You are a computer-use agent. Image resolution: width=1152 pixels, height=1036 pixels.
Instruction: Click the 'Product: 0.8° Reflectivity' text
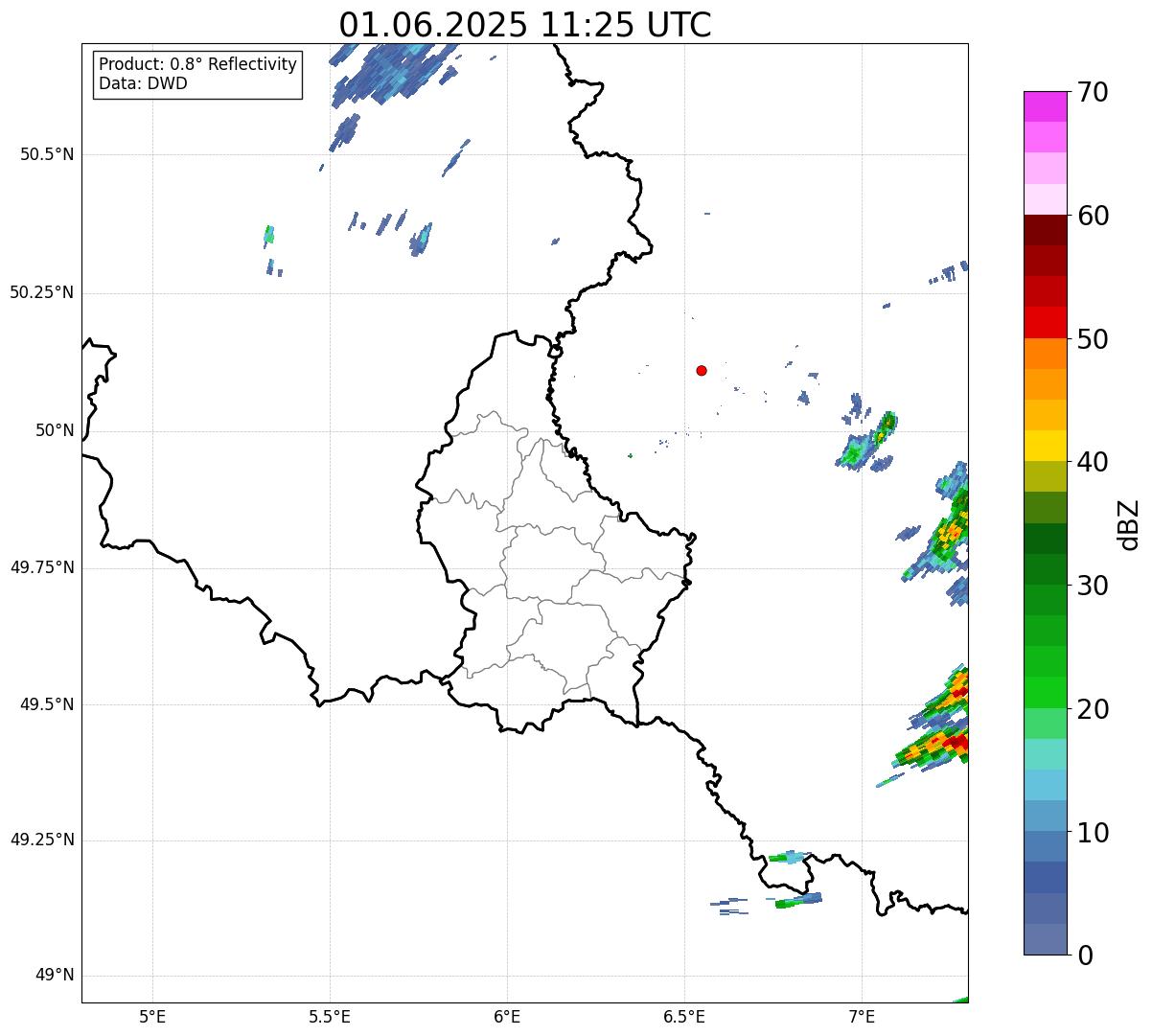coord(198,64)
